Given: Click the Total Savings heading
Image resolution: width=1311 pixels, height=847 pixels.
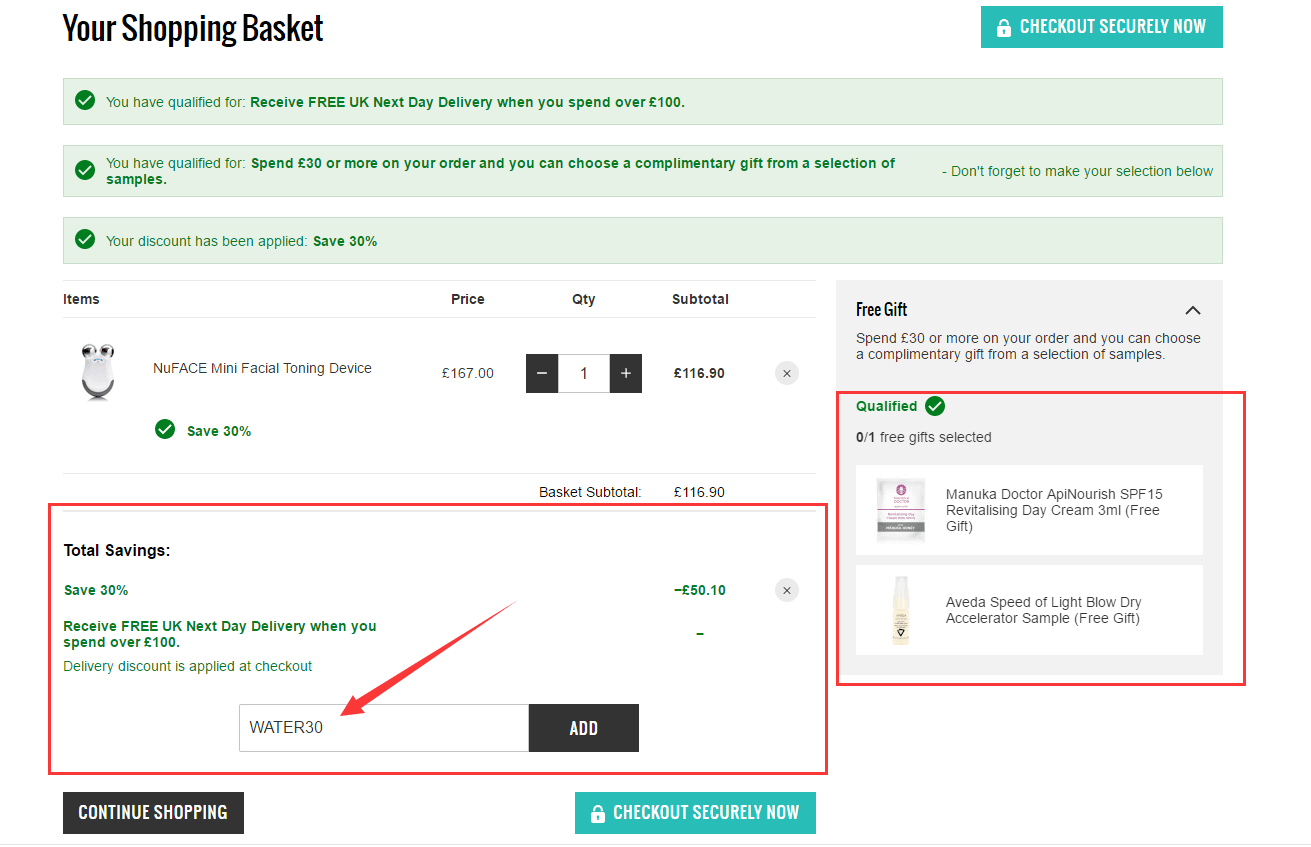Looking at the screenshot, I should pos(117,550).
